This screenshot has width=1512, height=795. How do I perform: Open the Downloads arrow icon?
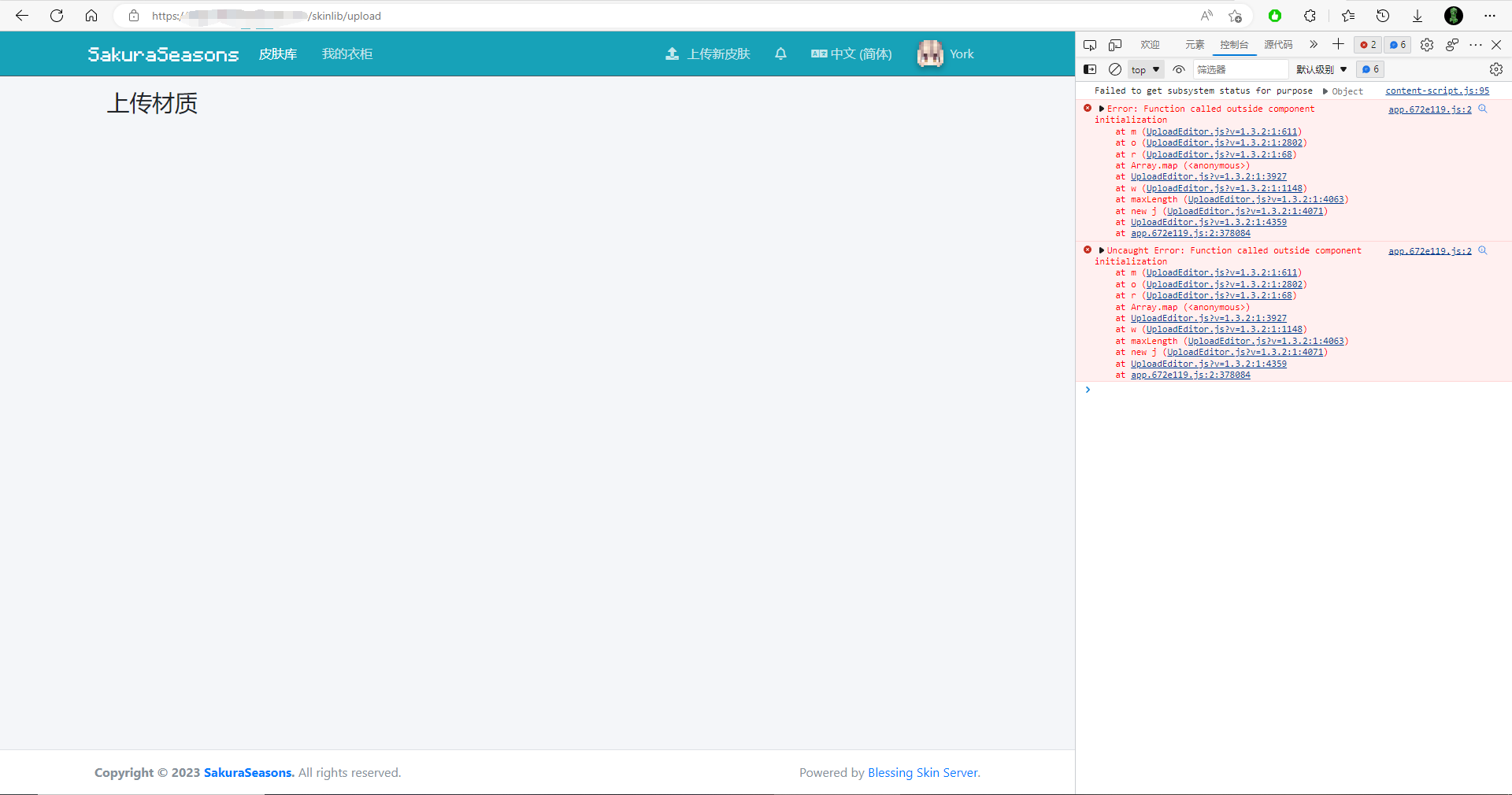click(1417, 16)
